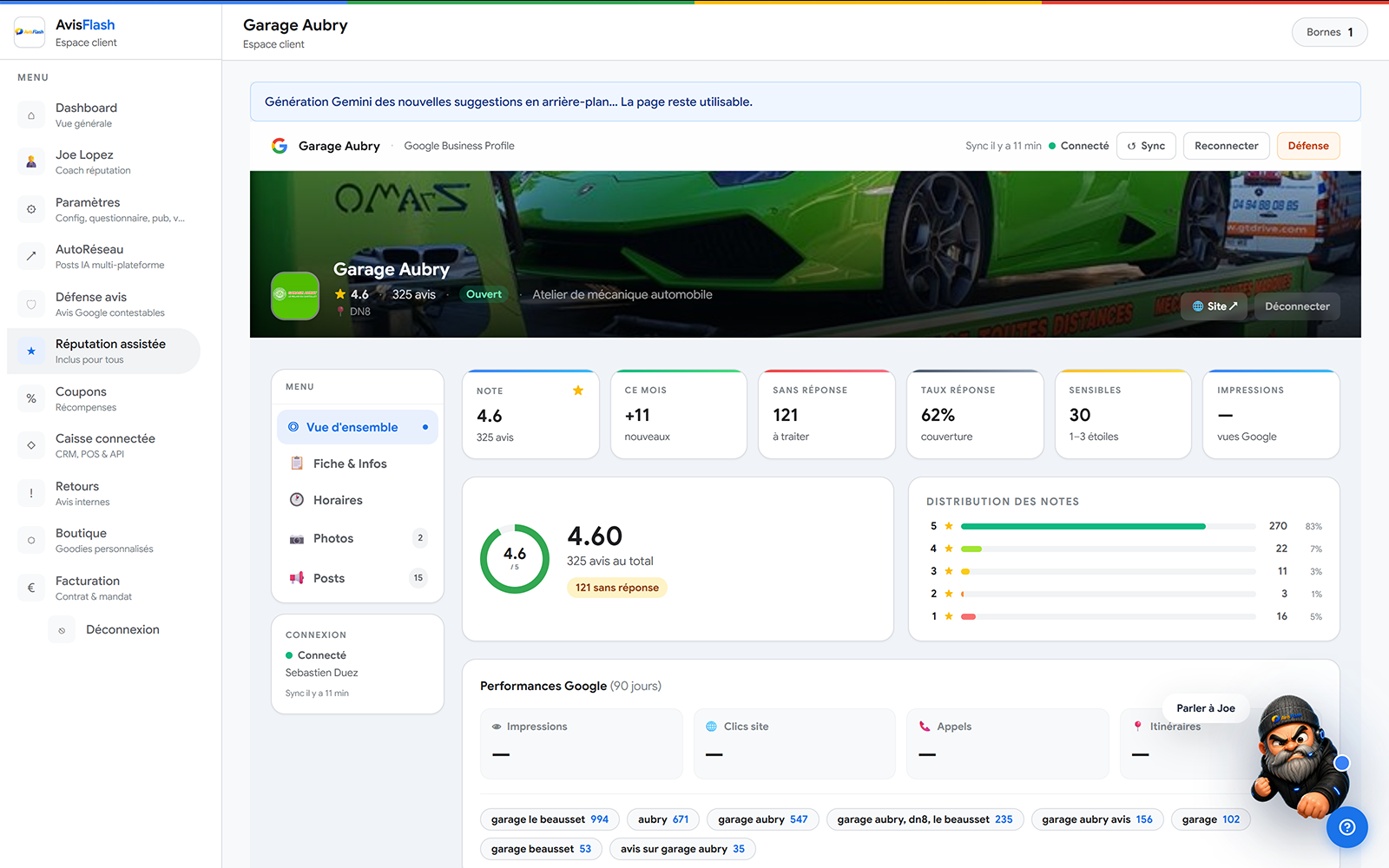Click the Joe Lopez coach avatar icon
Image resolution: width=1389 pixels, height=868 pixels.
(x=31, y=161)
